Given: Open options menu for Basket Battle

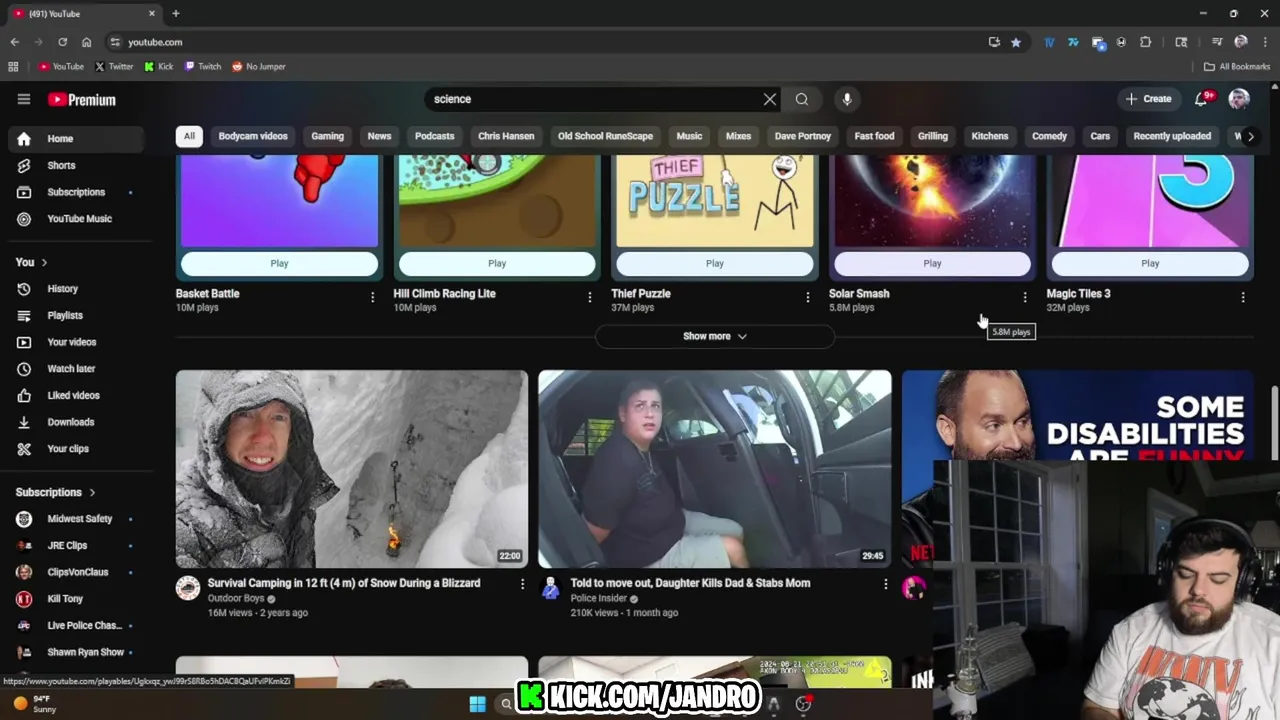Looking at the screenshot, I should pos(372,297).
